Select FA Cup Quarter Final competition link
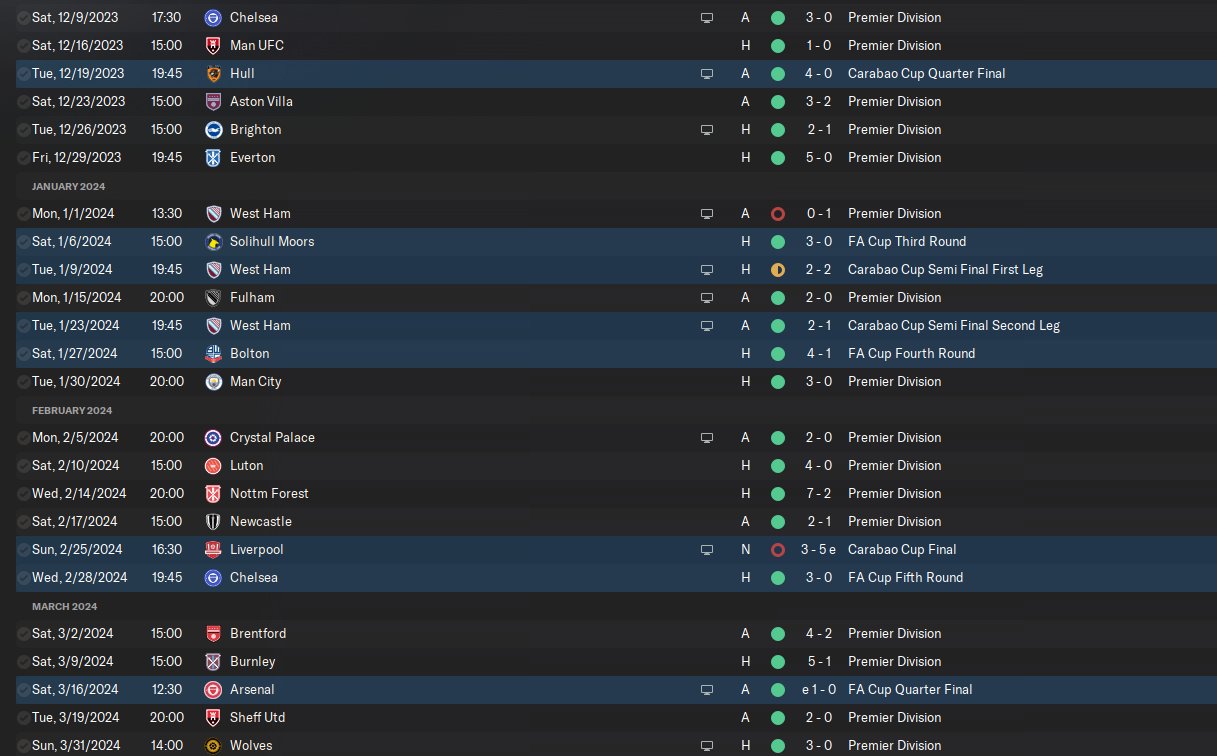Viewport: 1217px width, 756px height. [x=910, y=689]
